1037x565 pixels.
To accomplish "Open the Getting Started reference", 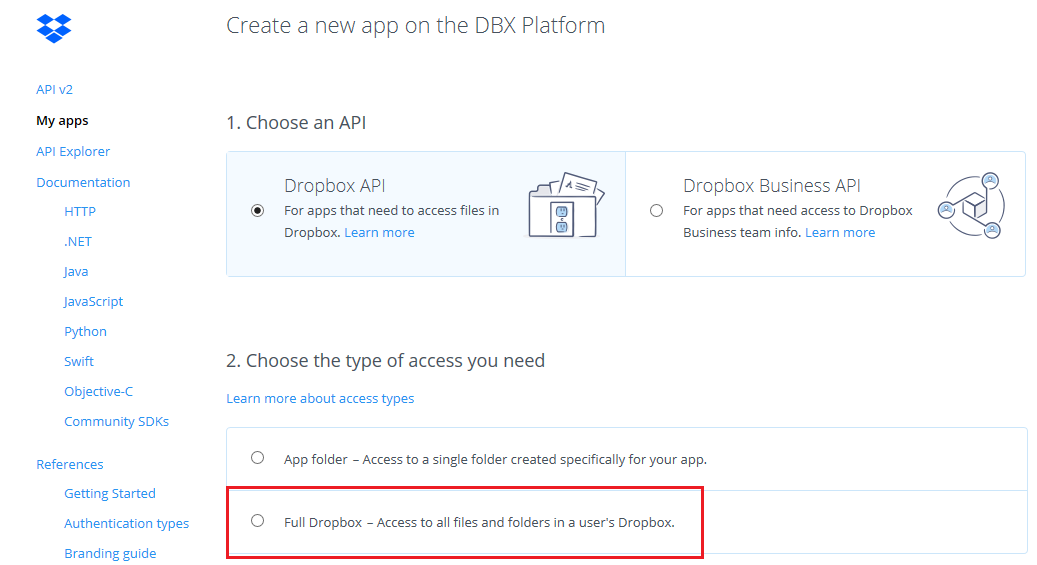I will (x=110, y=494).
